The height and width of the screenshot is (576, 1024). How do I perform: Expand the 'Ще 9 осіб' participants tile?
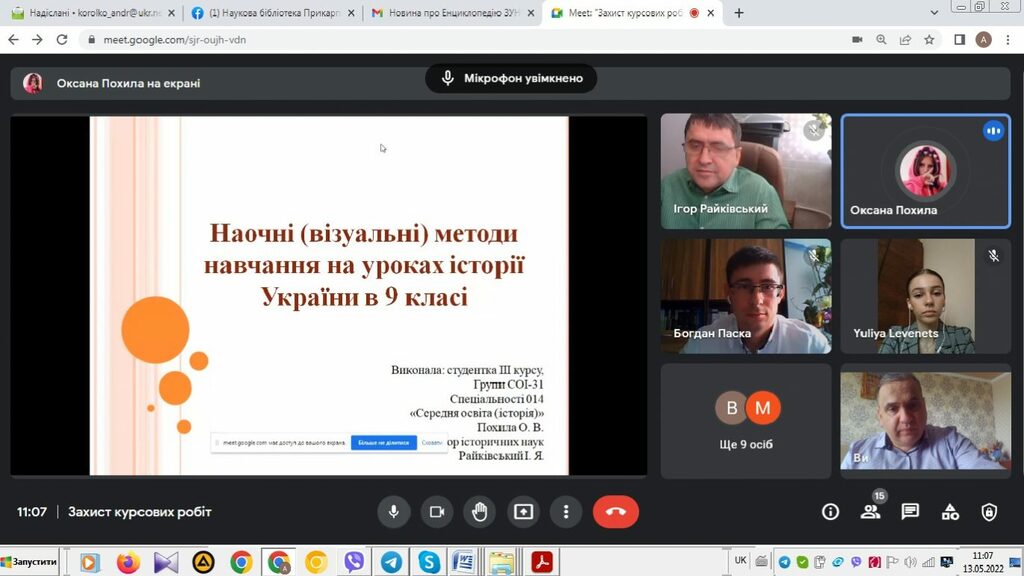point(746,420)
